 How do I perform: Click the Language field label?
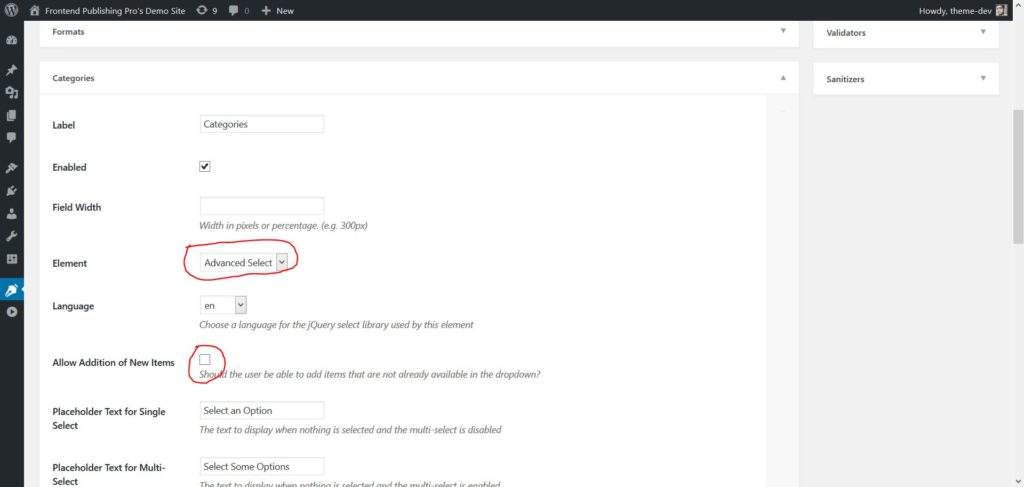click(x=73, y=306)
